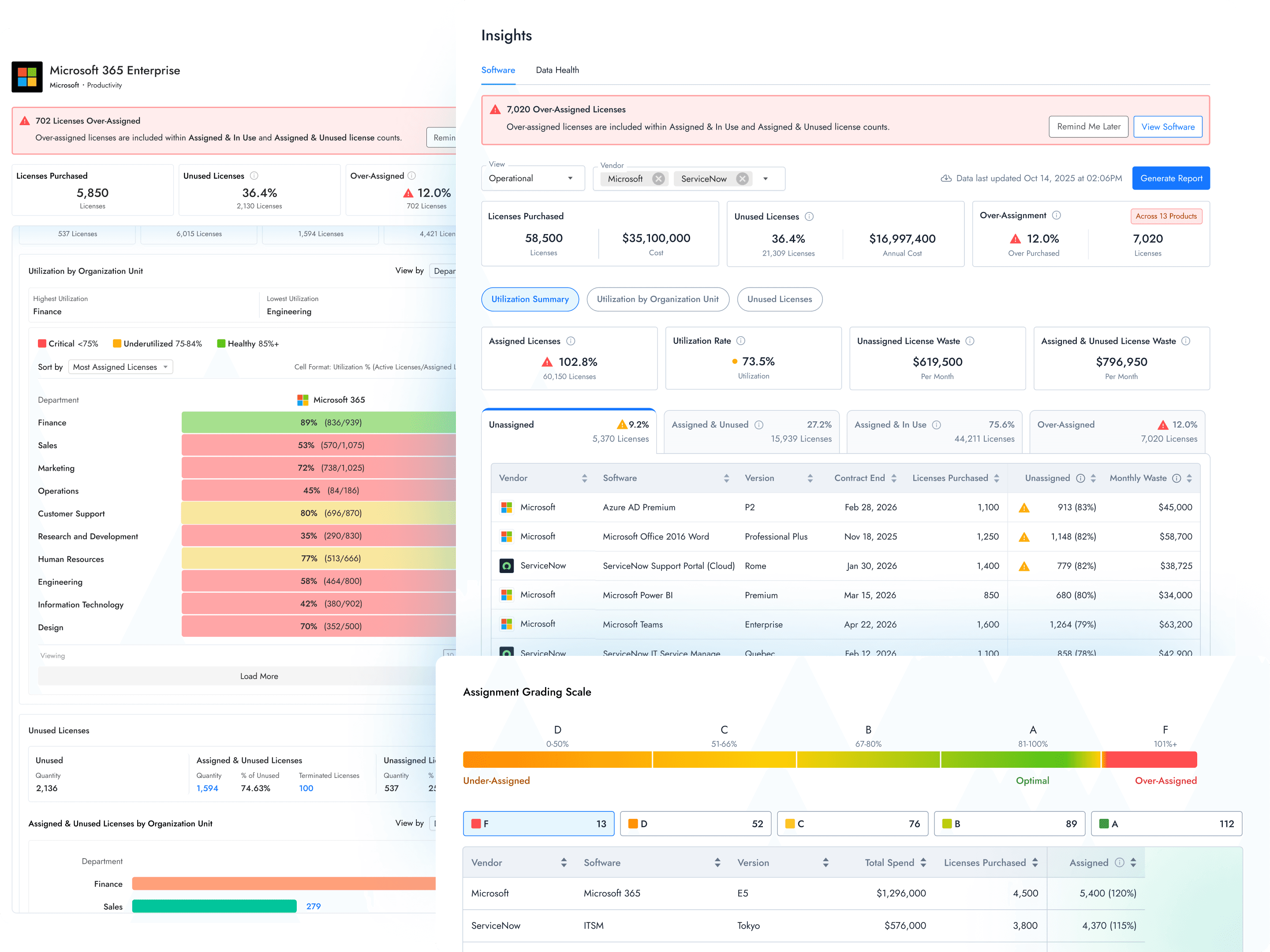Remove the ServiceNow vendor filter chip
The image size is (1270, 952).
pyautogui.click(x=742, y=178)
